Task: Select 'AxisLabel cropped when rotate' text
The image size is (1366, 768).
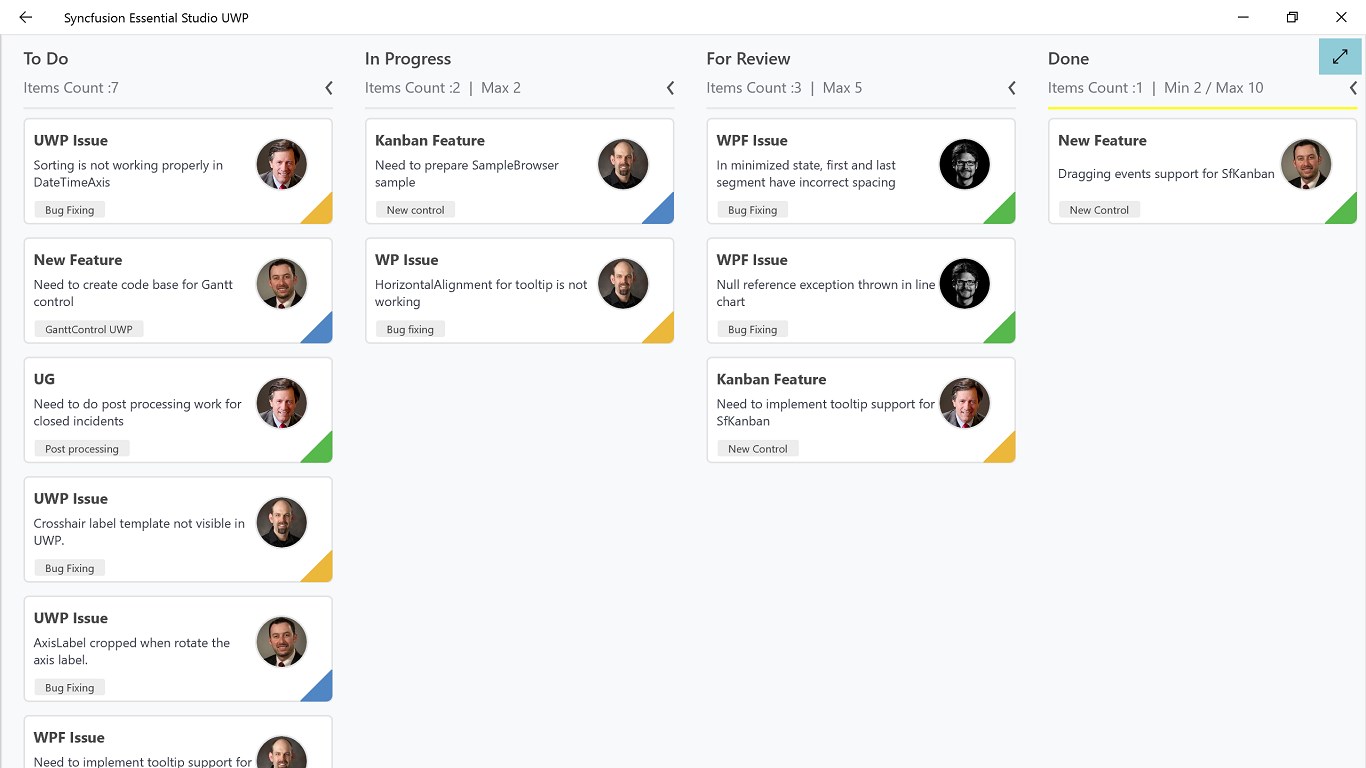Action: tap(132, 651)
